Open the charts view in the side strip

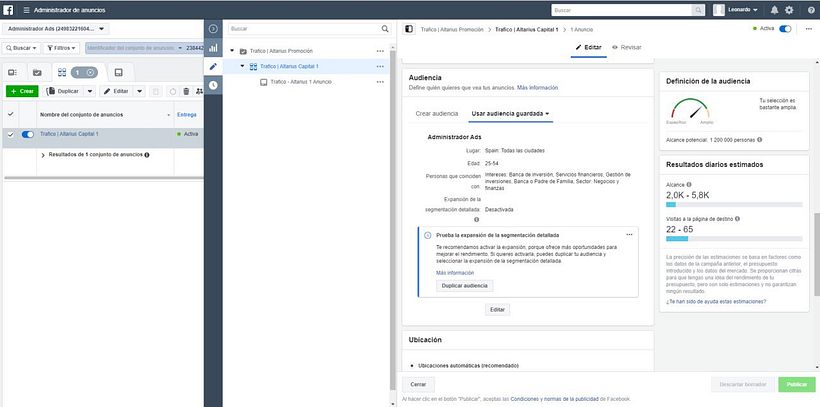pos(213,48)
